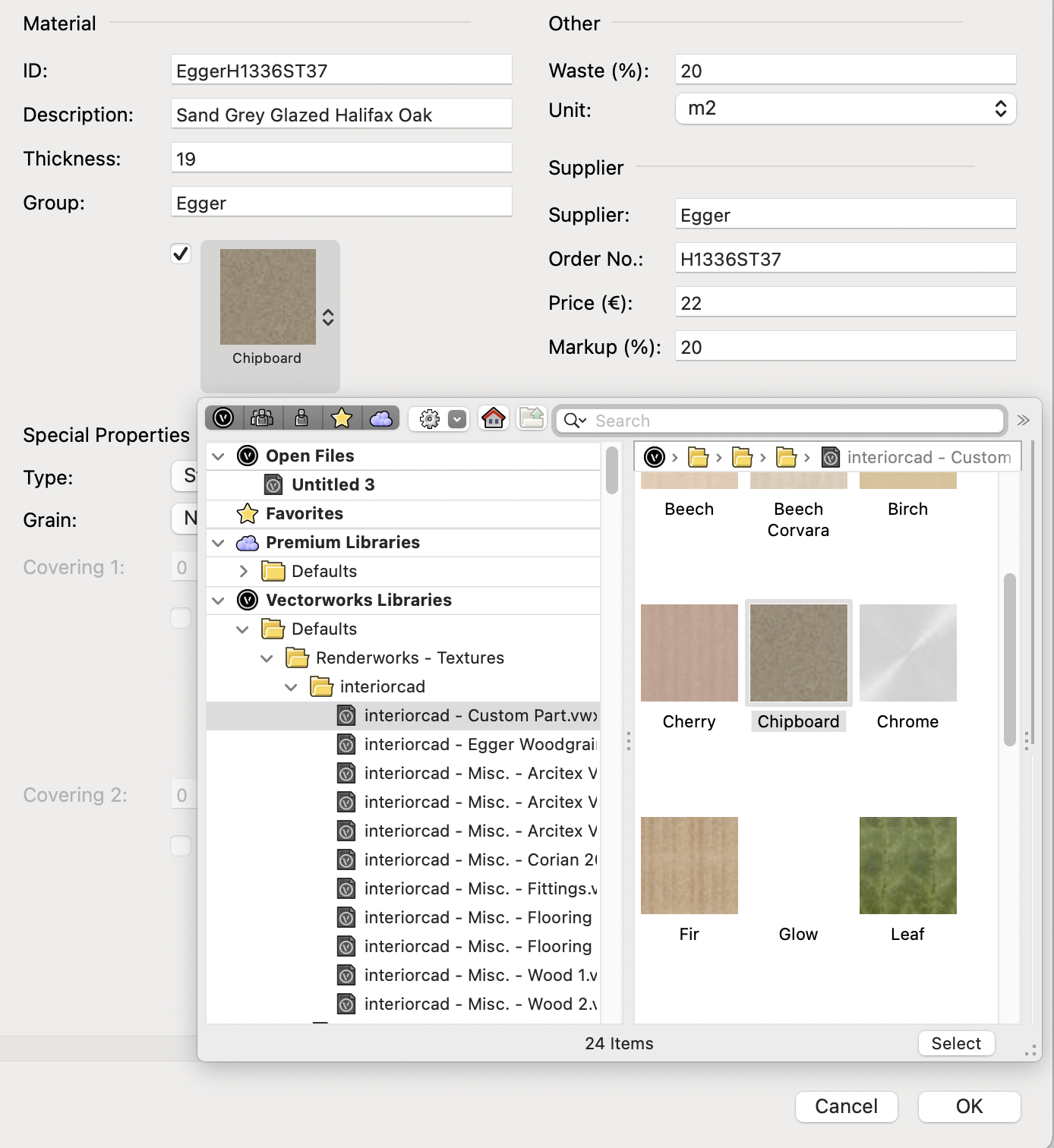Collapse the Open Files section

tap(219, 456)
